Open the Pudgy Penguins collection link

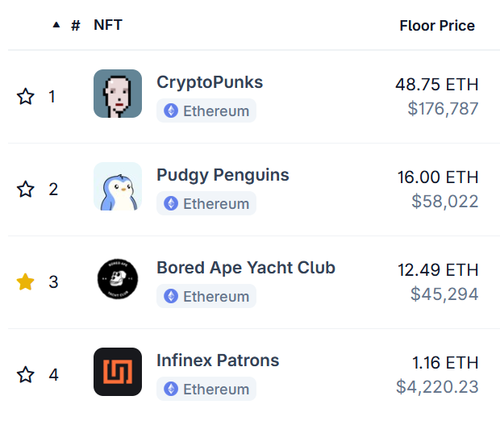pyautogui.click(x=223, y=175)
